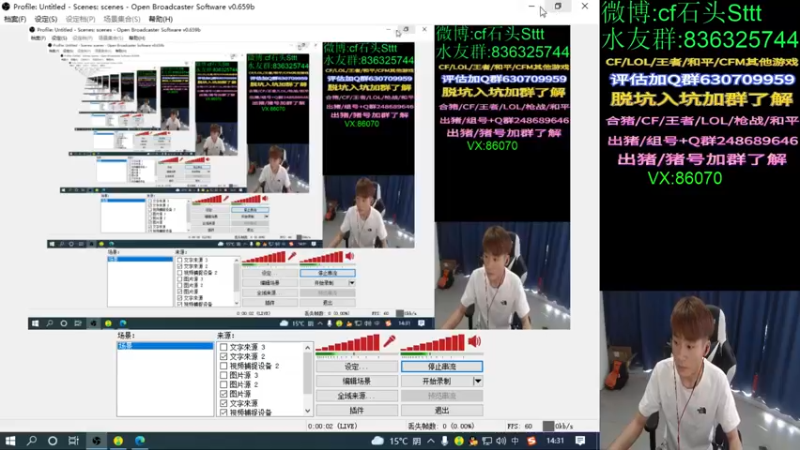Click the yellow-green circular tray icon

[x=459, y=441]
